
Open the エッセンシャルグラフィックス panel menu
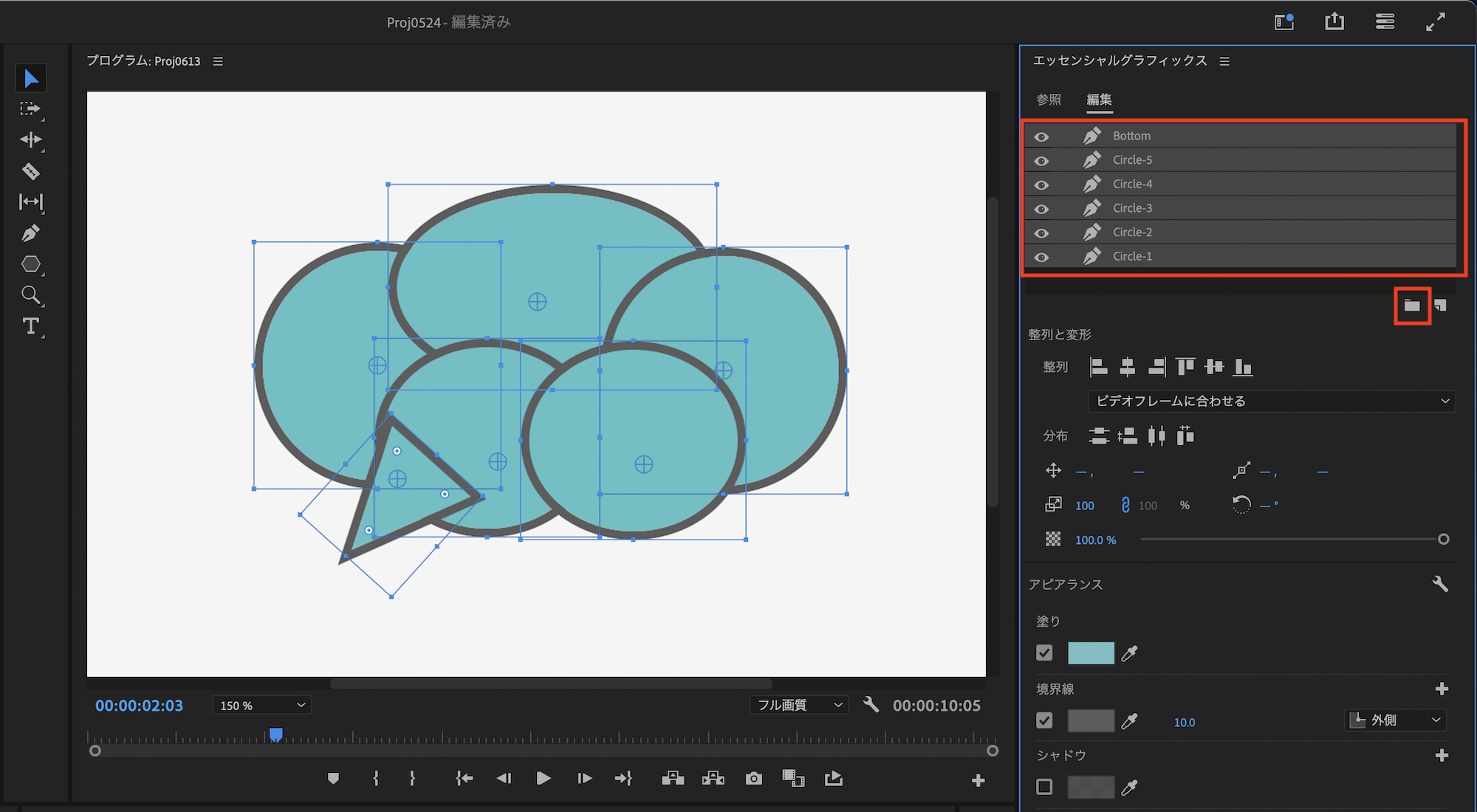pos(1224,61)
